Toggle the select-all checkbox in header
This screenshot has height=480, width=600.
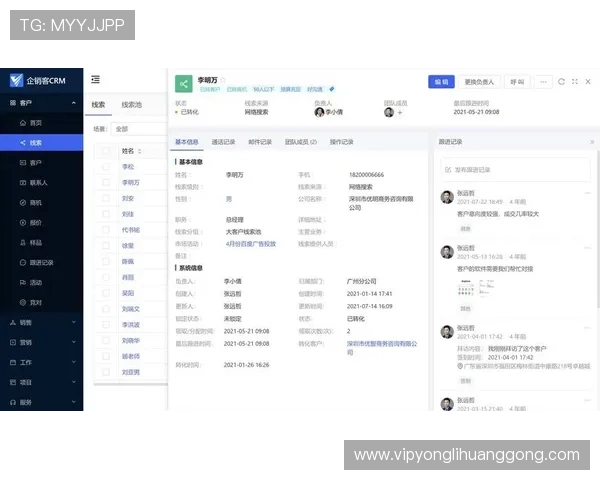click(x=106, y=151)
